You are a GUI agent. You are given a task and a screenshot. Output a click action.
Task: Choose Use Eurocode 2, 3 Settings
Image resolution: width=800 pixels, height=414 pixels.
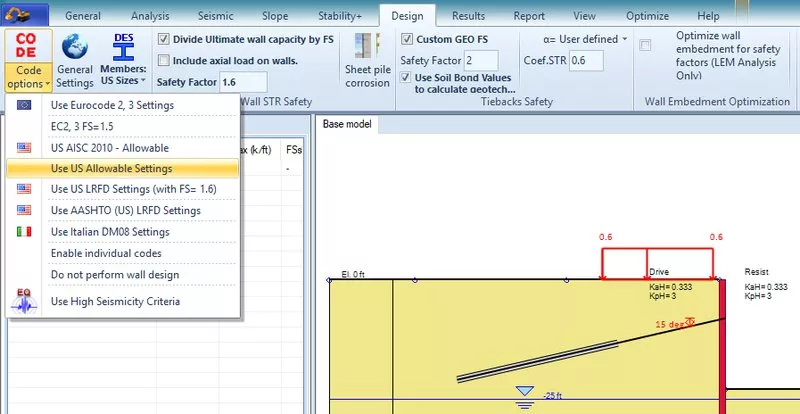click(122, 105)
